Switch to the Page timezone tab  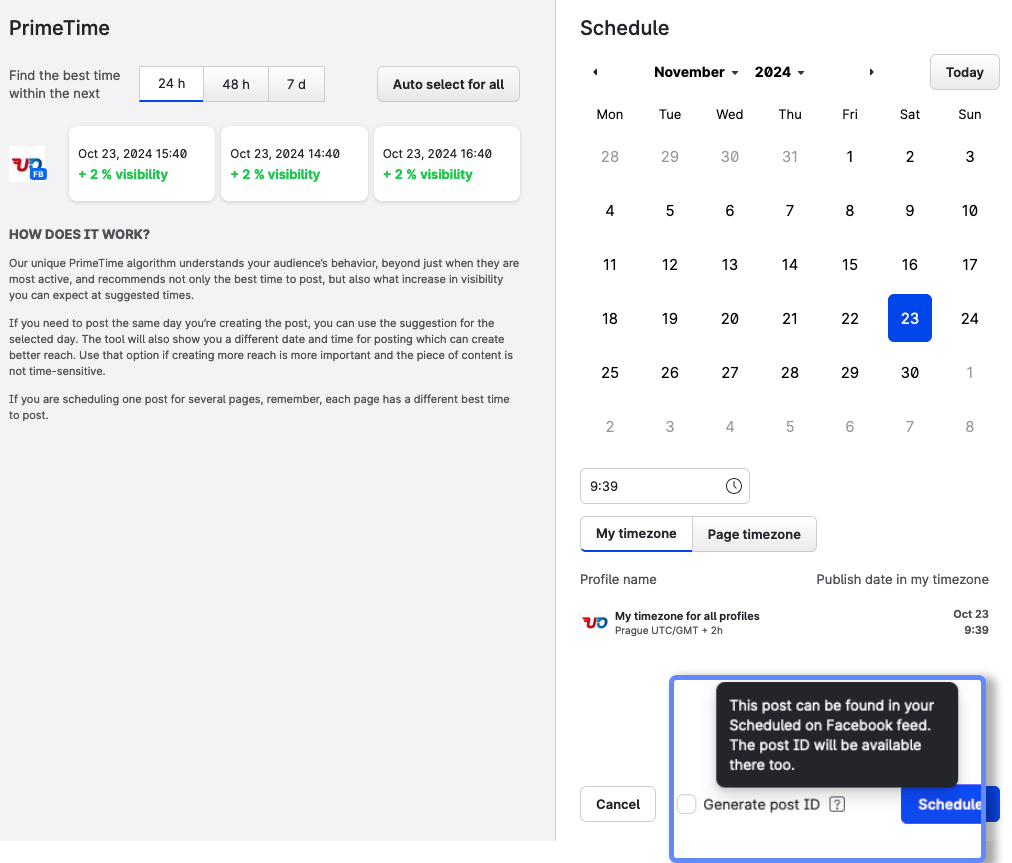pos(754,534)
